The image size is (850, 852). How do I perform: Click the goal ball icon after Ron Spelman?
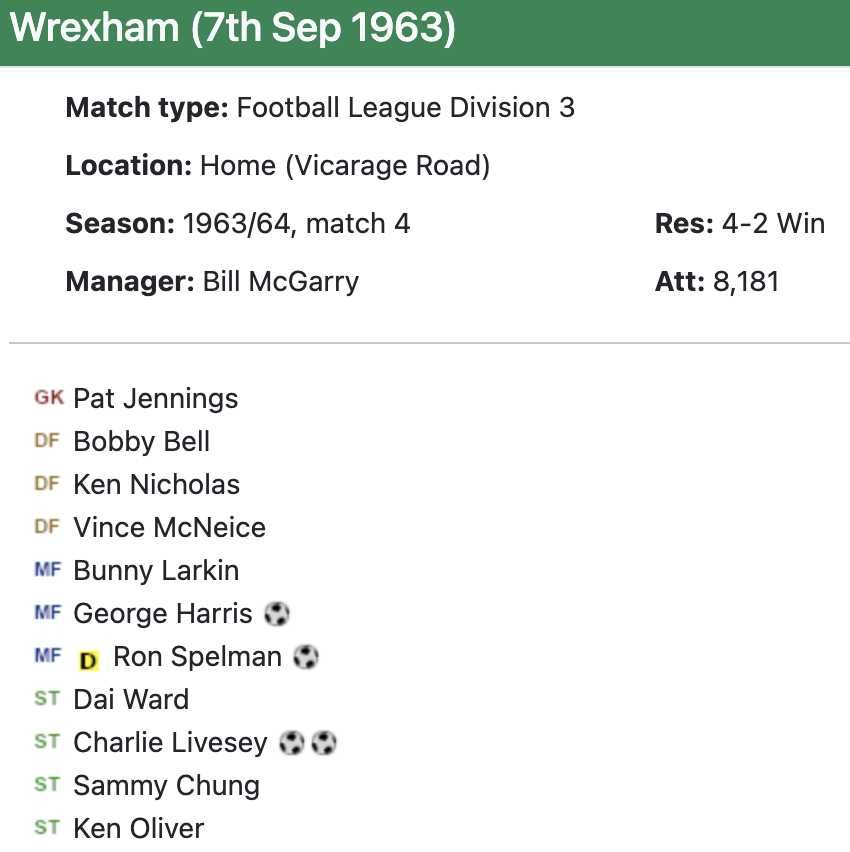pyautogui.click(x=306, y=656)
